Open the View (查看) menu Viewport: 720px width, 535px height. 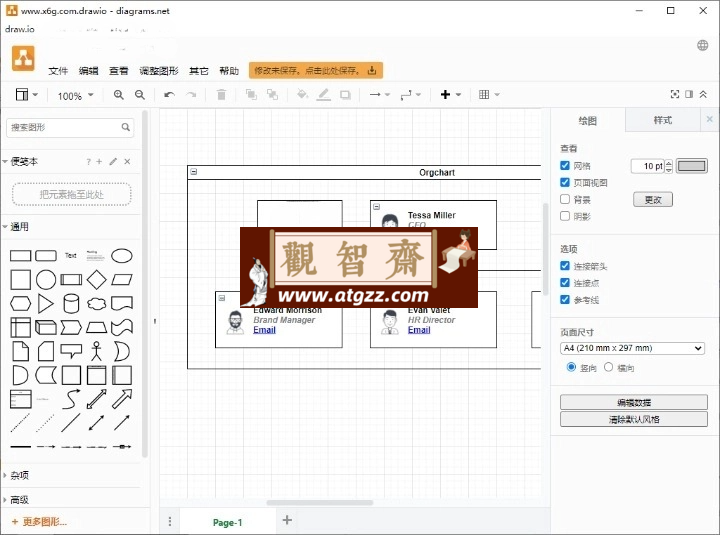click(x=119, y=71)
